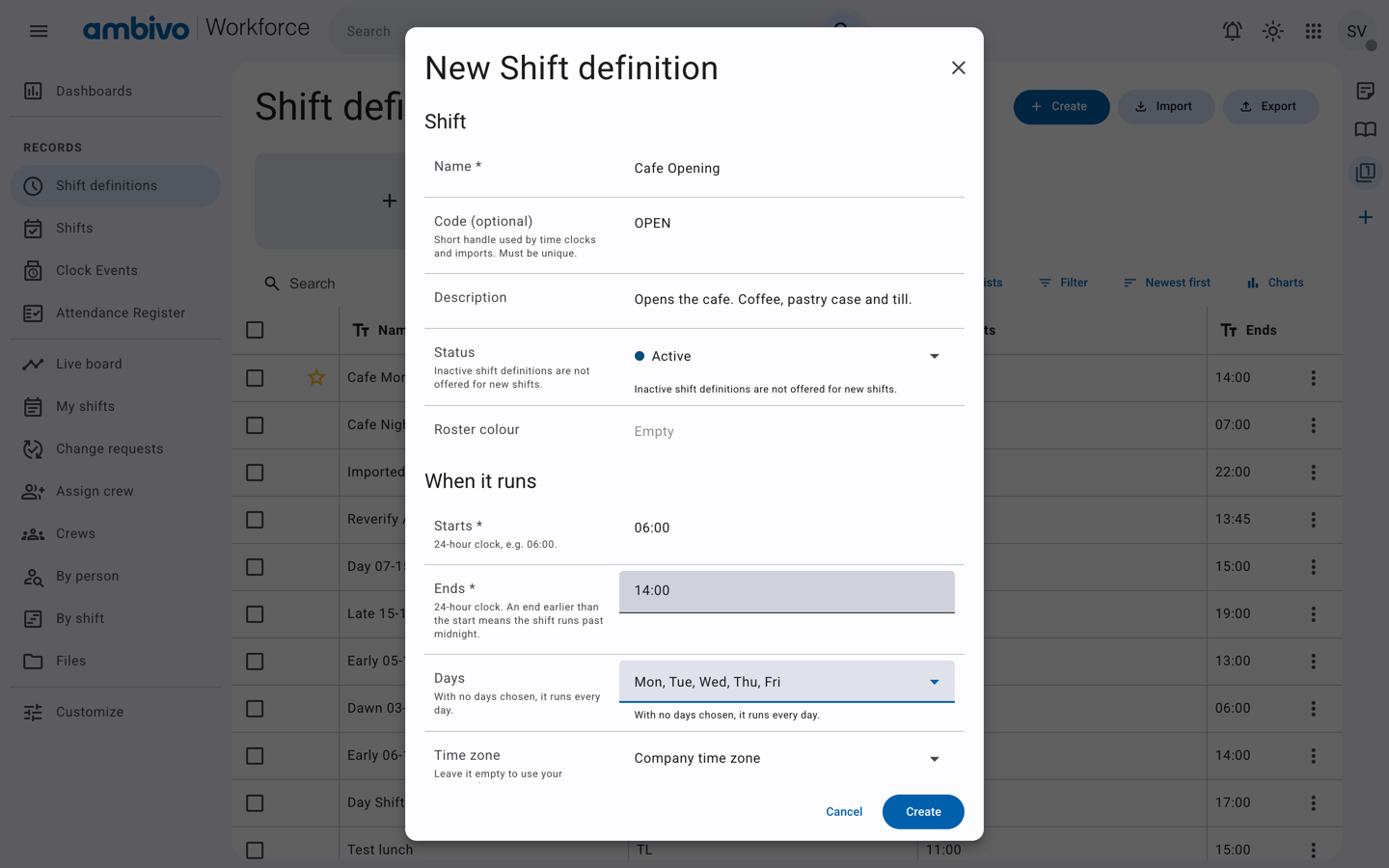Image resolution: width=1389 pixels, height=868 pixels.
Task: Select checkbox for Cafe Nigh row
Action: coord(255,424)
